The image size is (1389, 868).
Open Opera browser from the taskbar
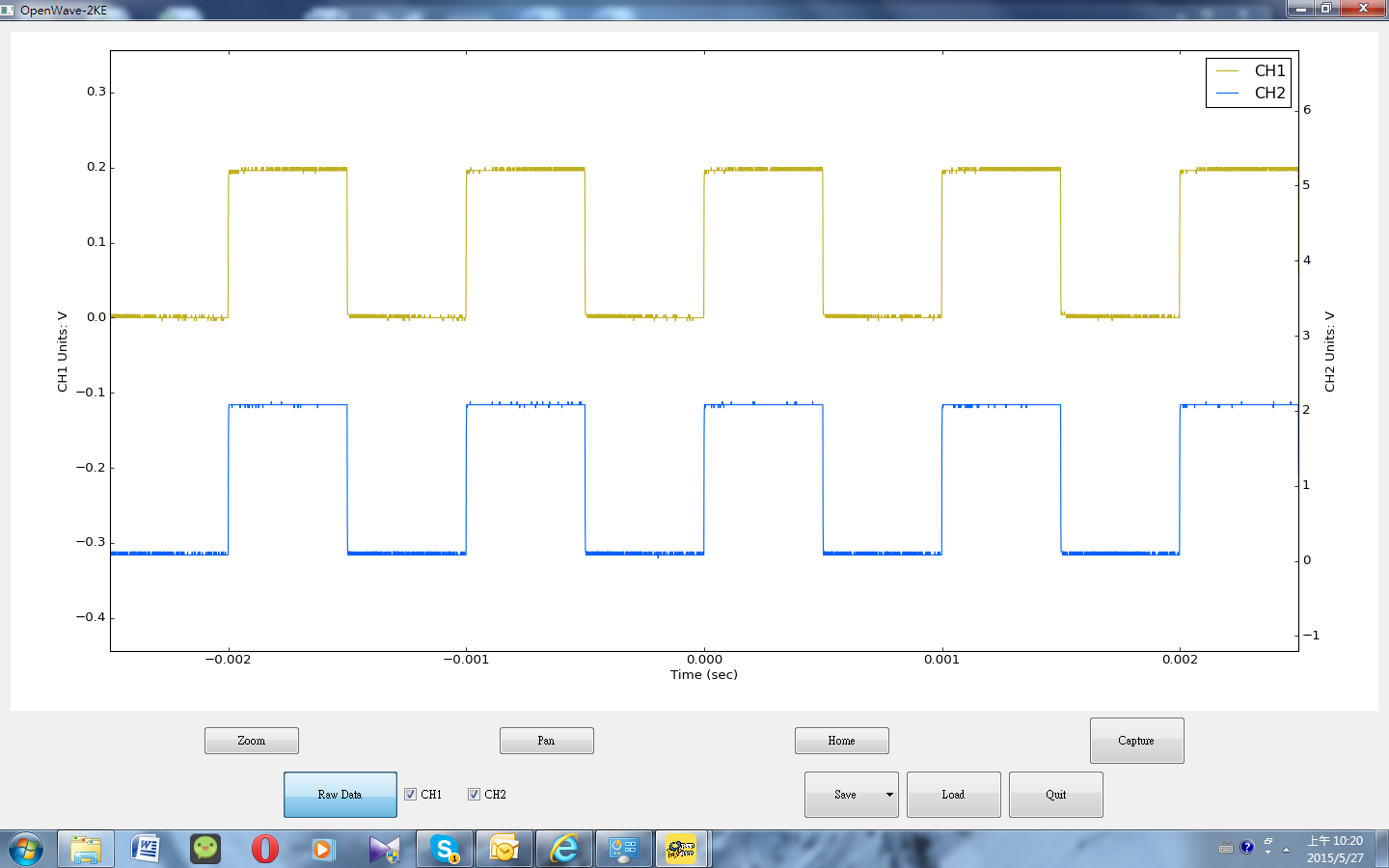[x=264, y=849]
